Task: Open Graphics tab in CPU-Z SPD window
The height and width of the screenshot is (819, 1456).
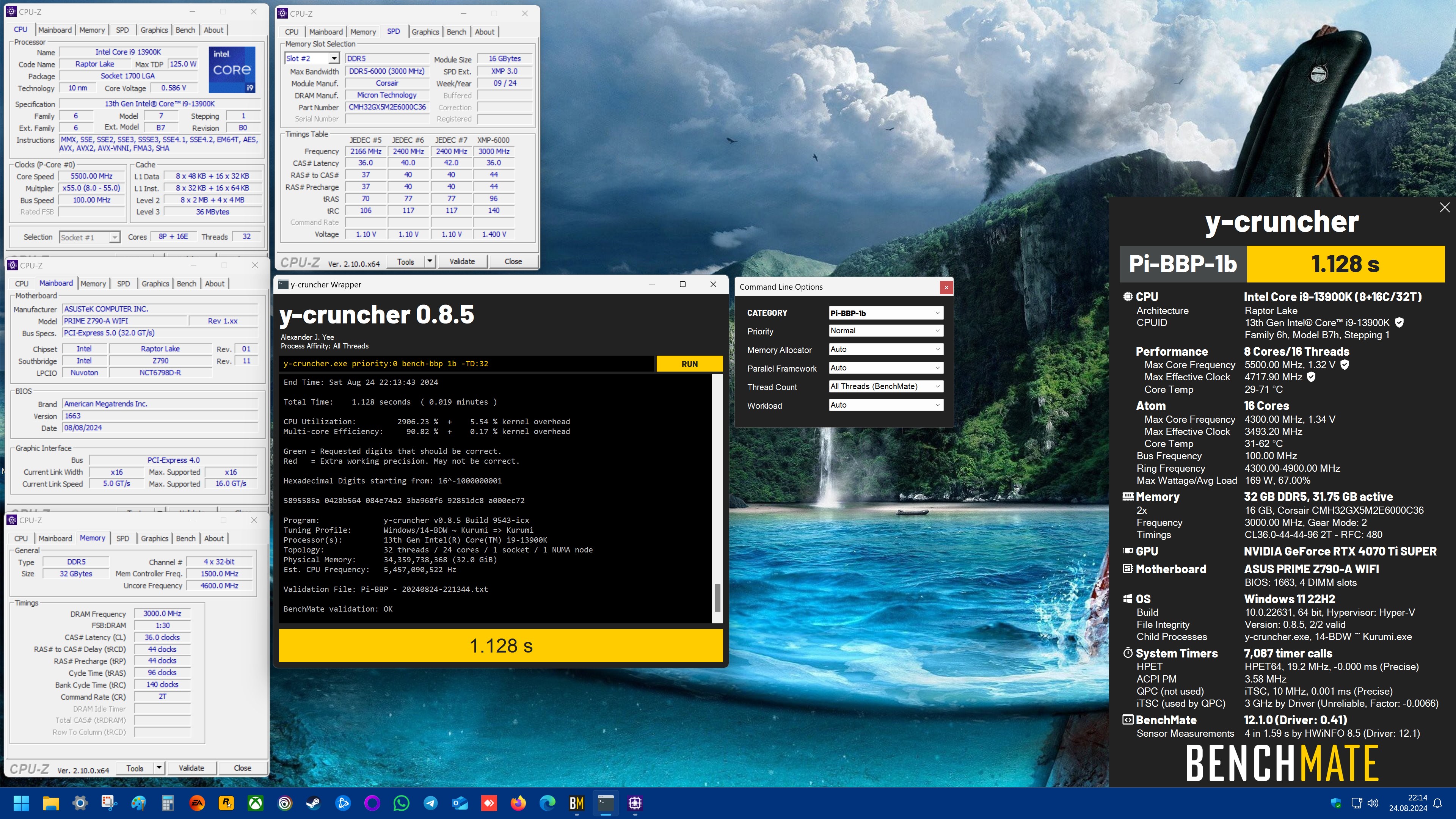Action: 425,31
